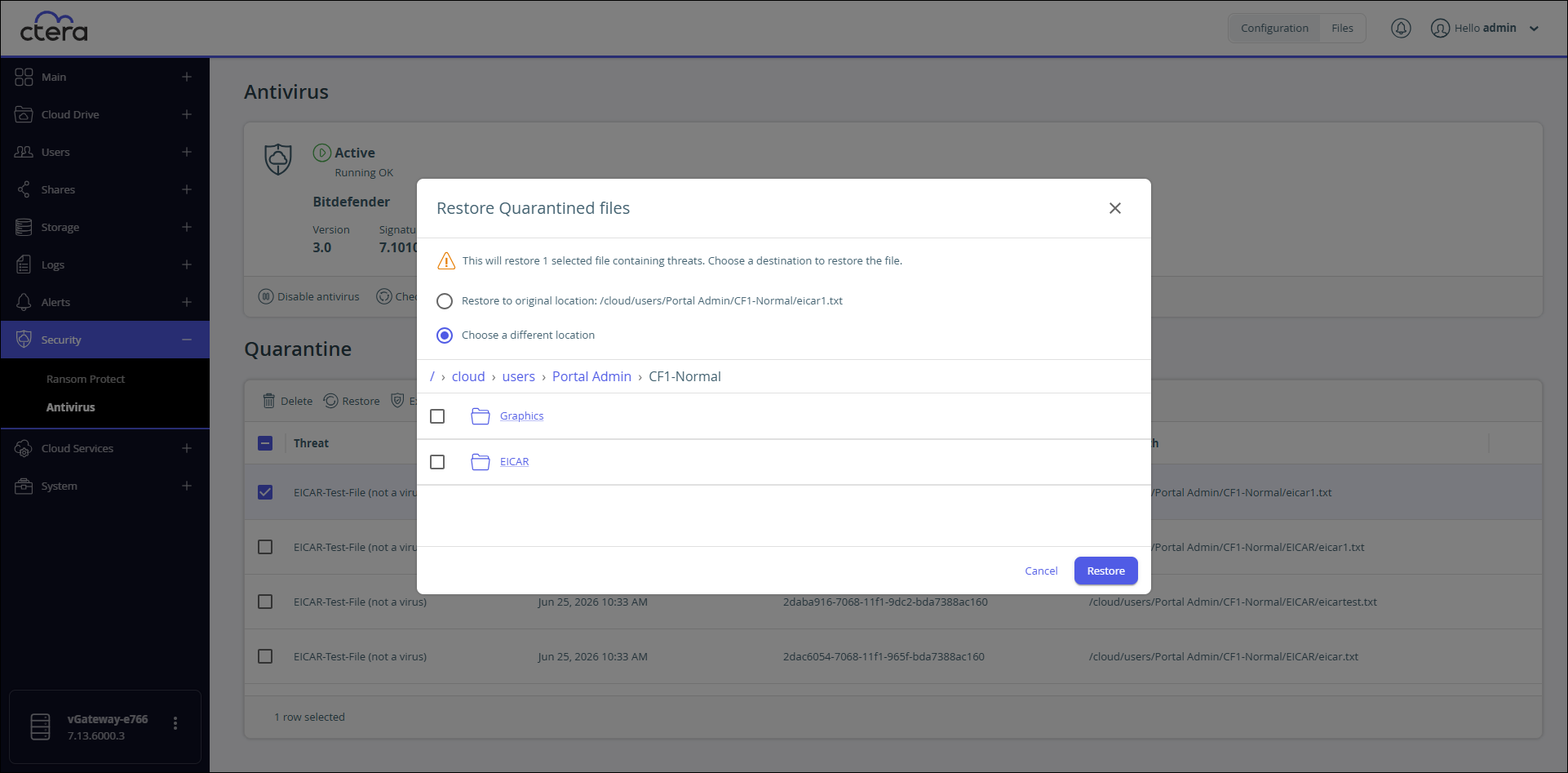Click the Alerts bell sidebar icon
This screenshot has width=1568, height=773.
coord(24,302)
